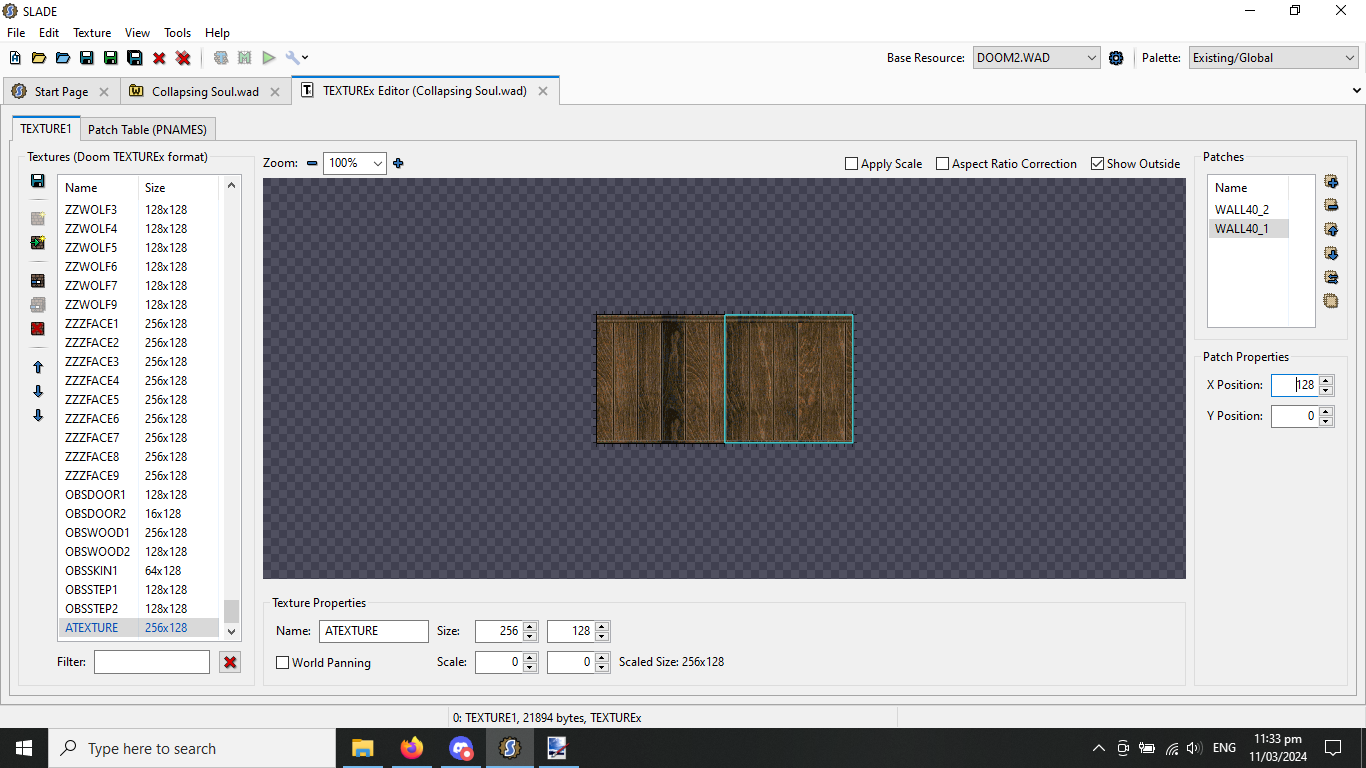Viewport: 1366px width, 768px height.
Task: Click Add Patch plus icon
Action: 1331,181
